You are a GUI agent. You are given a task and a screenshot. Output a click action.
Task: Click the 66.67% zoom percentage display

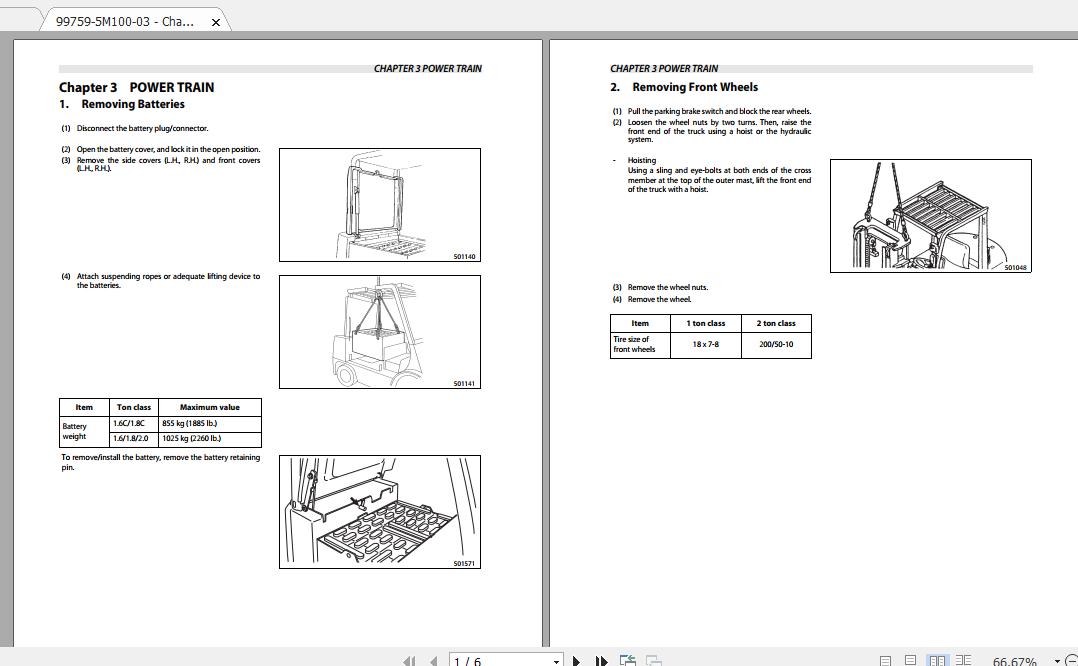[1013, 660]
